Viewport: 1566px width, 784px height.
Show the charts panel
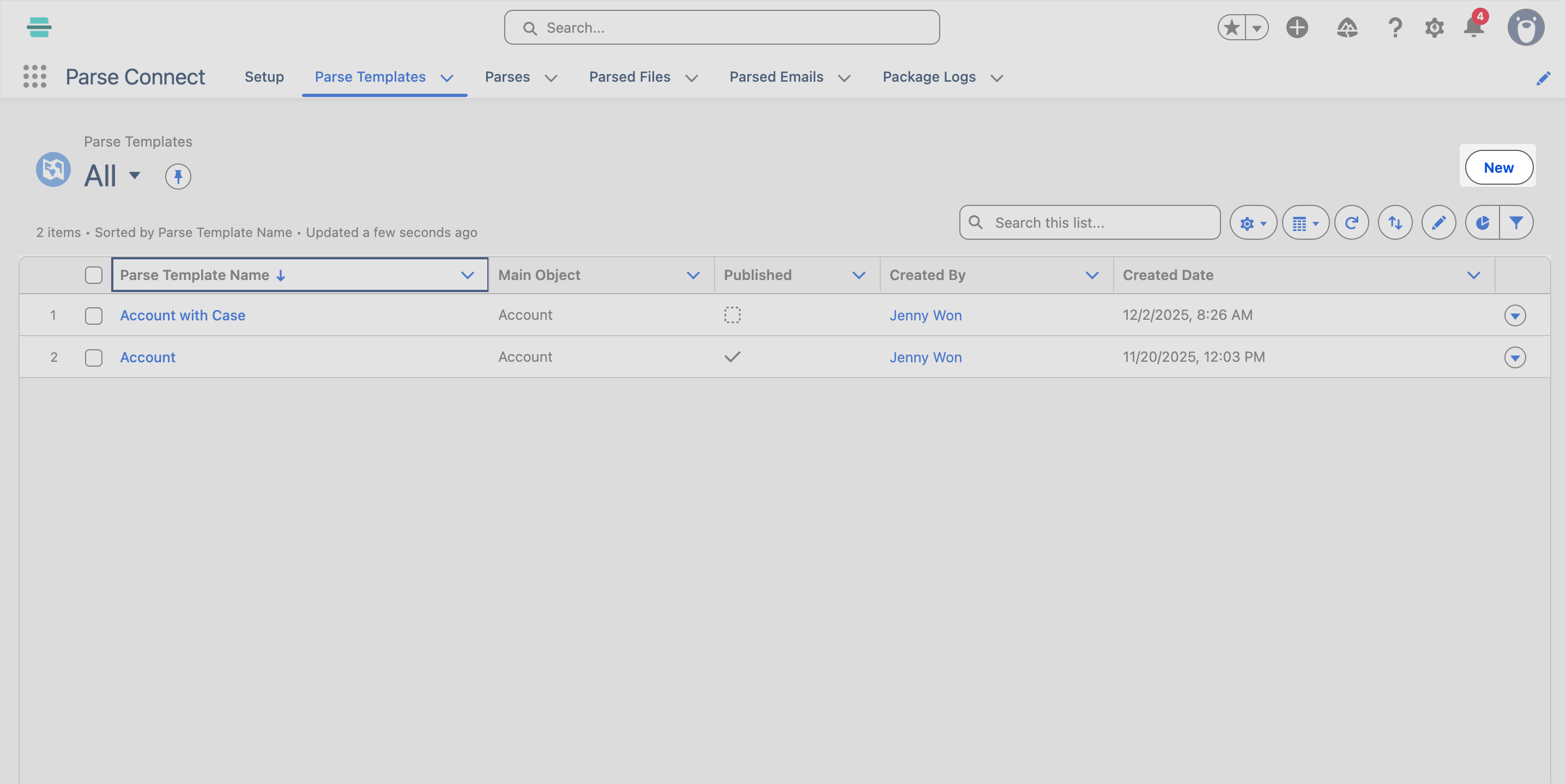(1482, 222)
